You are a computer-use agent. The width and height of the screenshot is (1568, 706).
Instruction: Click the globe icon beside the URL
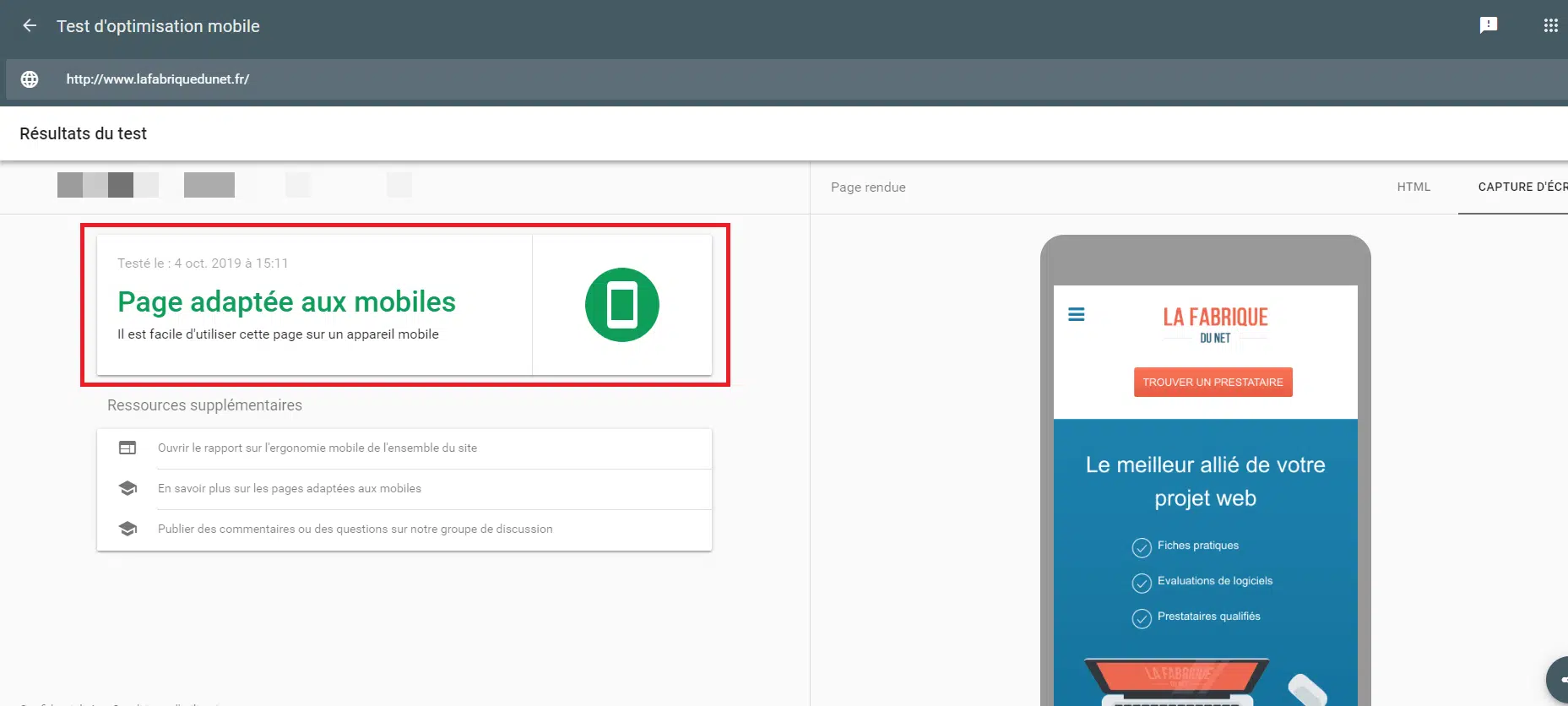(x=30, y=79)
